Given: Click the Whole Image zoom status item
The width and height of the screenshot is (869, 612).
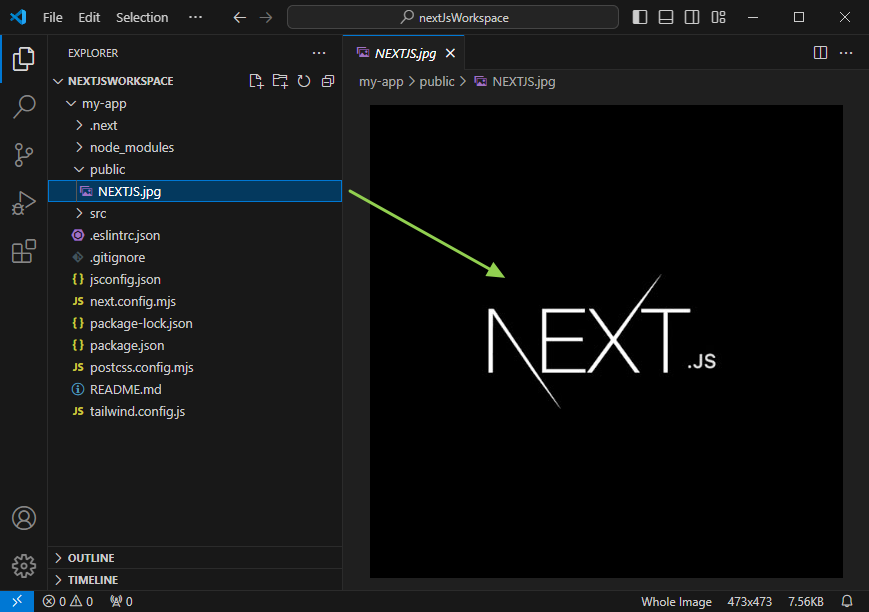Looking at the screenshot, I should click(676, 601).
